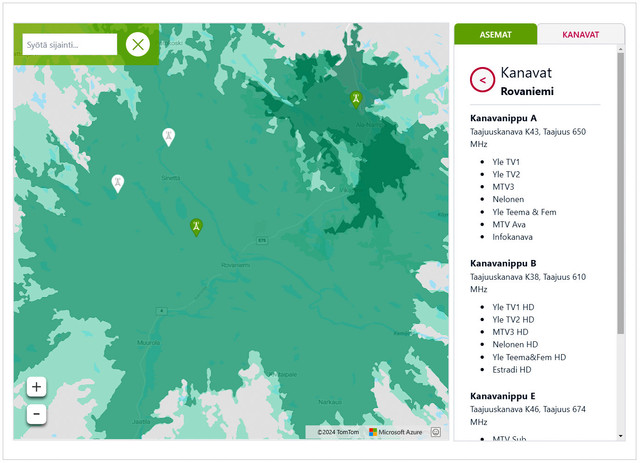
Task: Click the Muurola label on the map
Action: pyautogui.click(x=148, y=343)
